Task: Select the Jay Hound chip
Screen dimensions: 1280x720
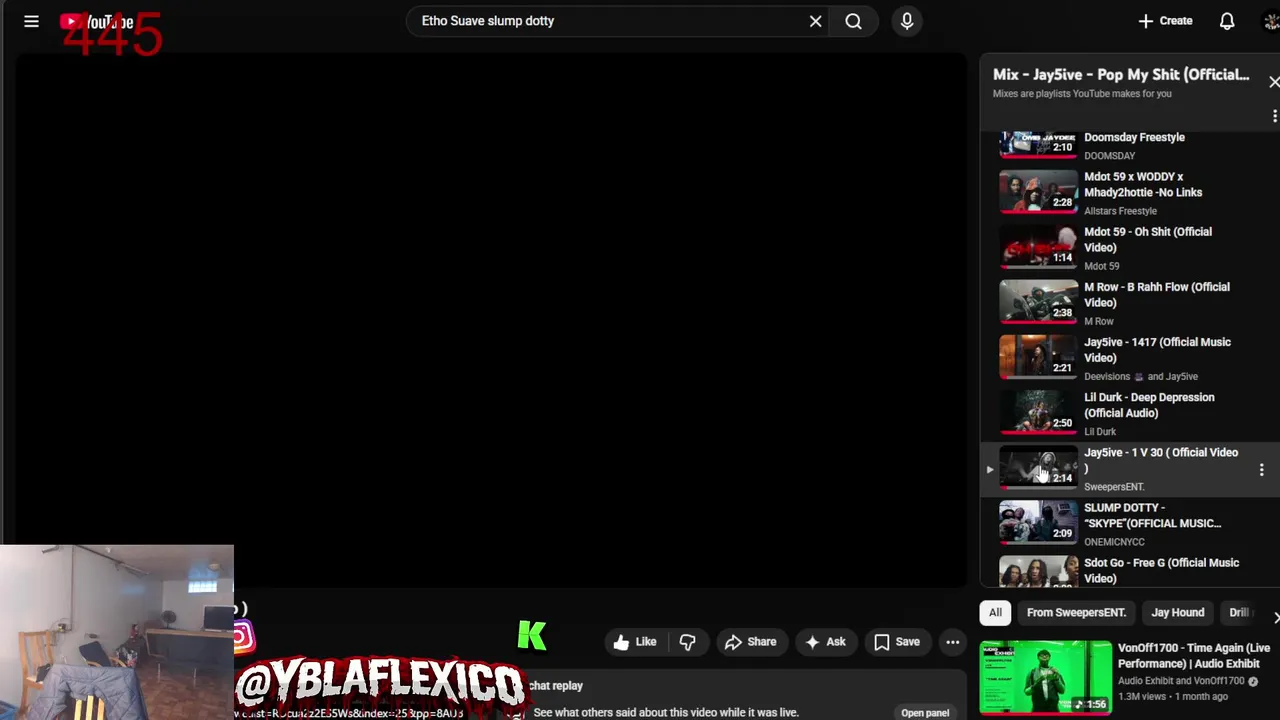Action: pos(1177,613)
